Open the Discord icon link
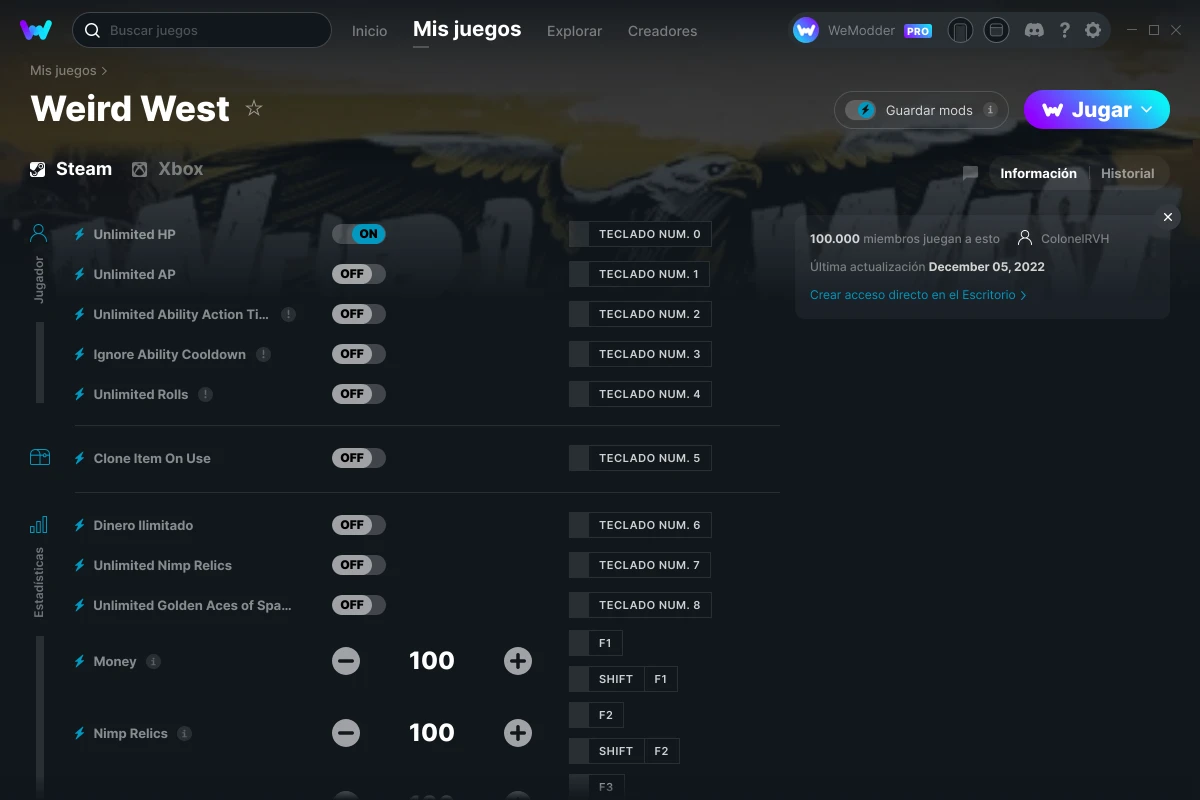Image resolution: width=1200 pixels, height=800 pixels. click(x=1035, y=31)
